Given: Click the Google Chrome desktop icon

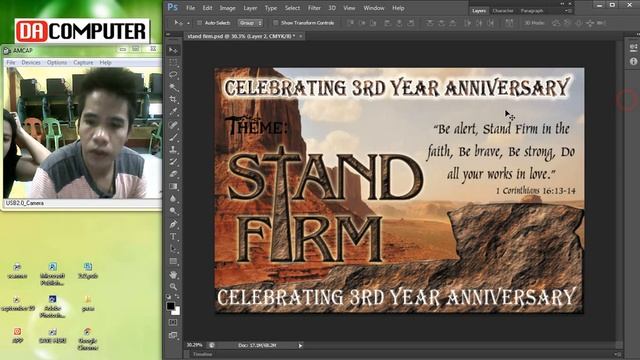Looking at the screenshot, I should point(87,339).
